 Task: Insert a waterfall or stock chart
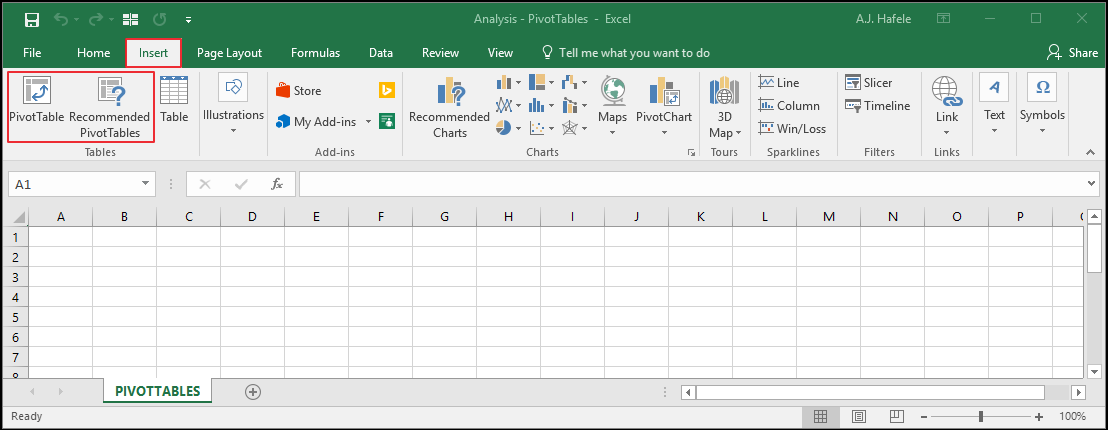574,83
